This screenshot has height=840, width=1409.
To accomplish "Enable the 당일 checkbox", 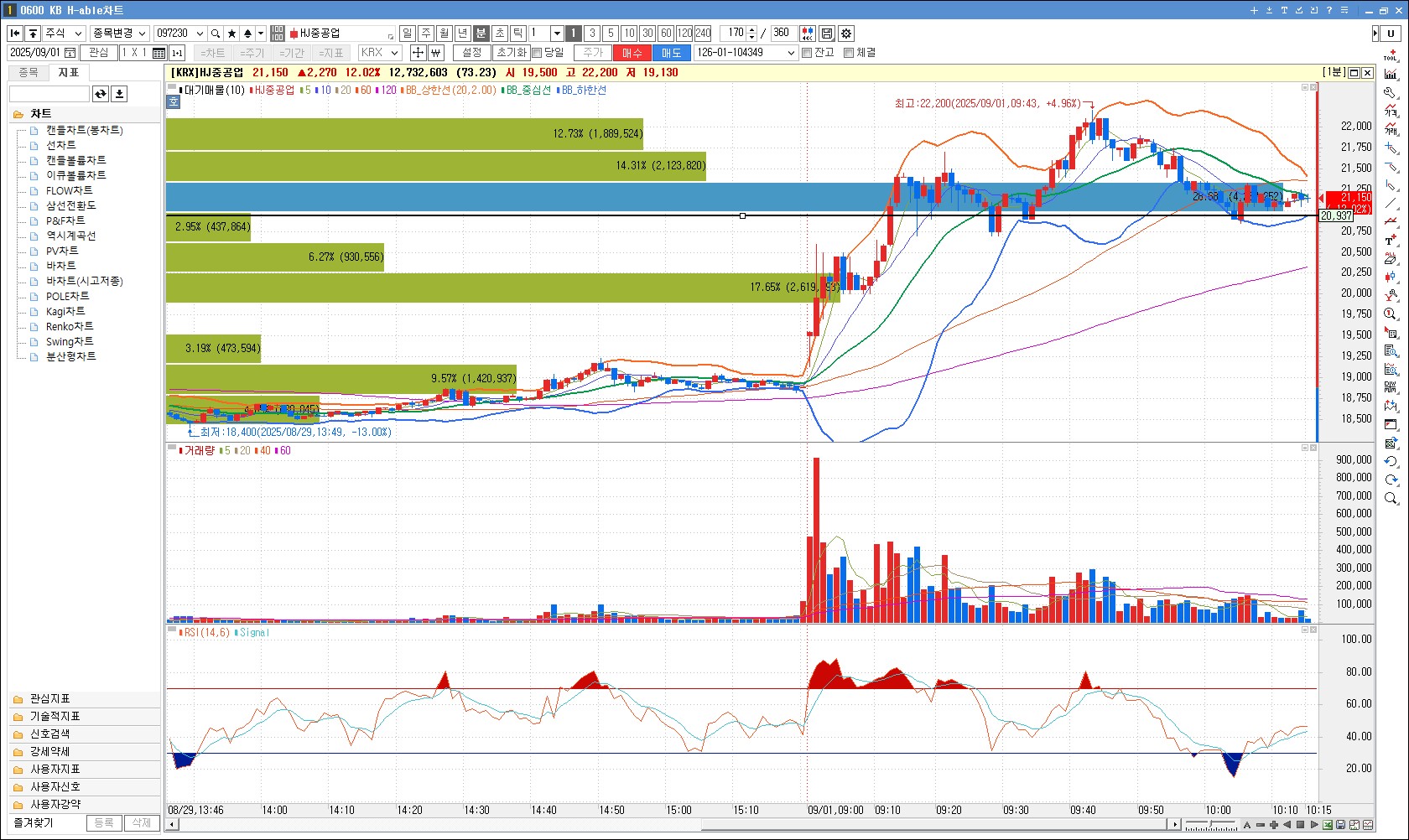I will point(538,53).
